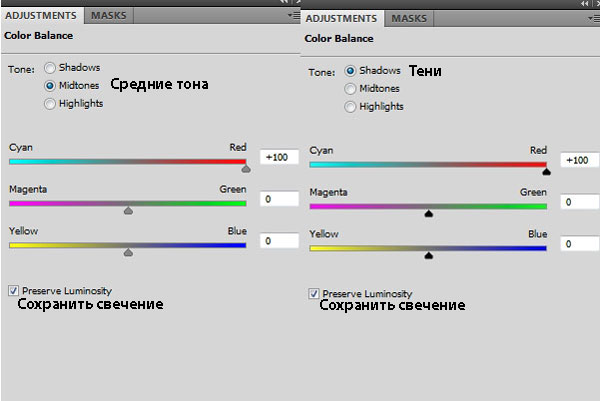Click the Color Balance title in left panel

[x=38, y=36]
